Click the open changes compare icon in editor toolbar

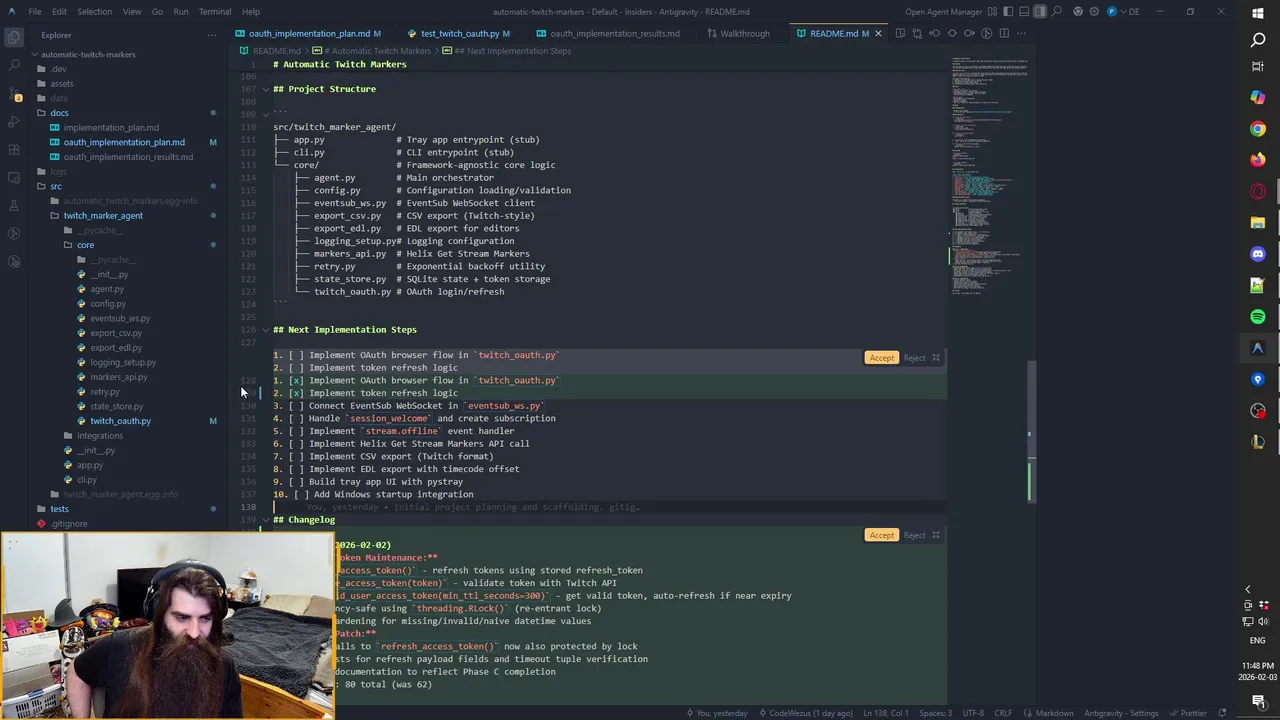tap(917, 33)
